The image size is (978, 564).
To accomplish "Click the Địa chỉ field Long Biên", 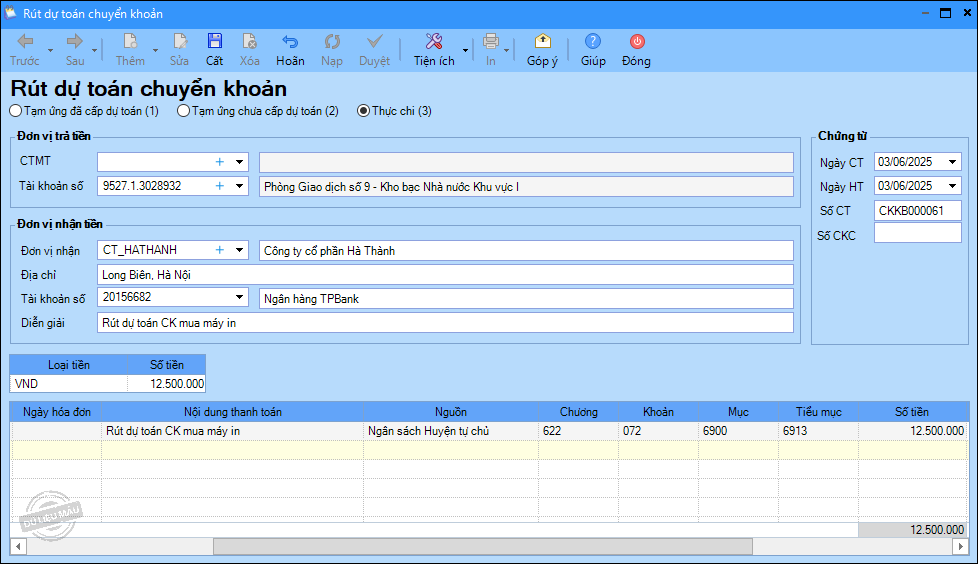I will [445, 275].
